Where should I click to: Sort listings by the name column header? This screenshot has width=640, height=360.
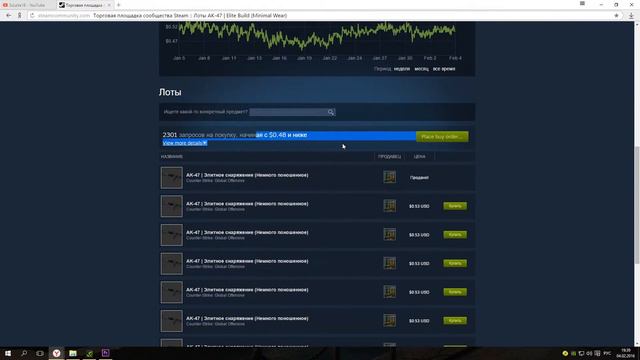(172, 157)
